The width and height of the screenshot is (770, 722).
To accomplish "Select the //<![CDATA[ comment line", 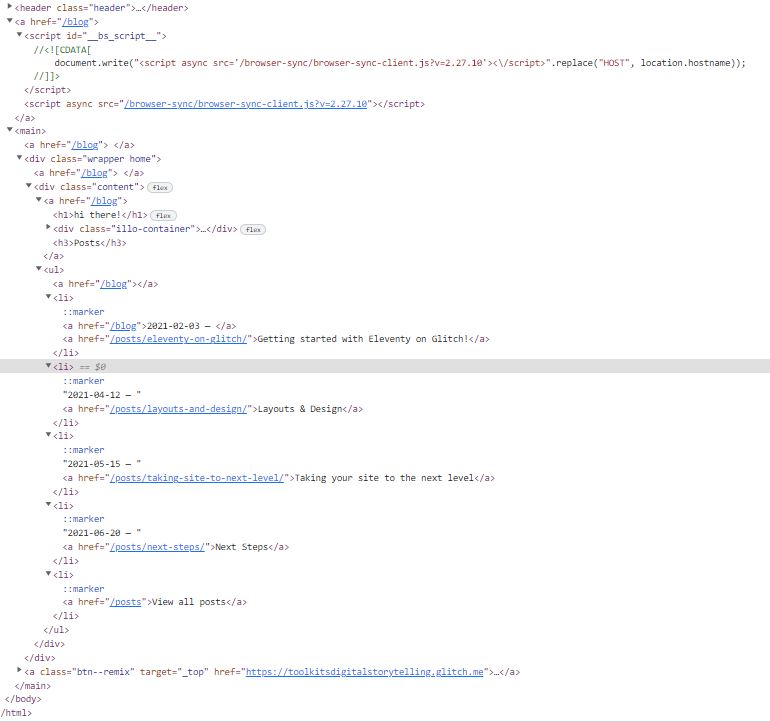I will pos(62,50).
